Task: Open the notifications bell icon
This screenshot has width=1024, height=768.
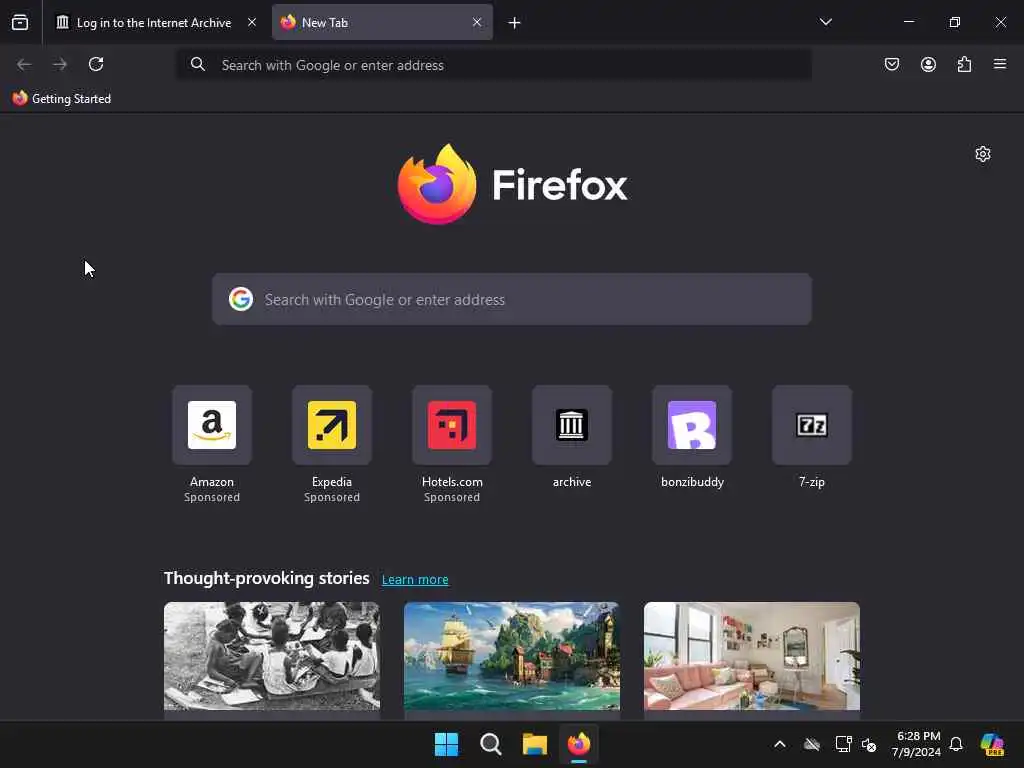Action: [x=956, y=744]
